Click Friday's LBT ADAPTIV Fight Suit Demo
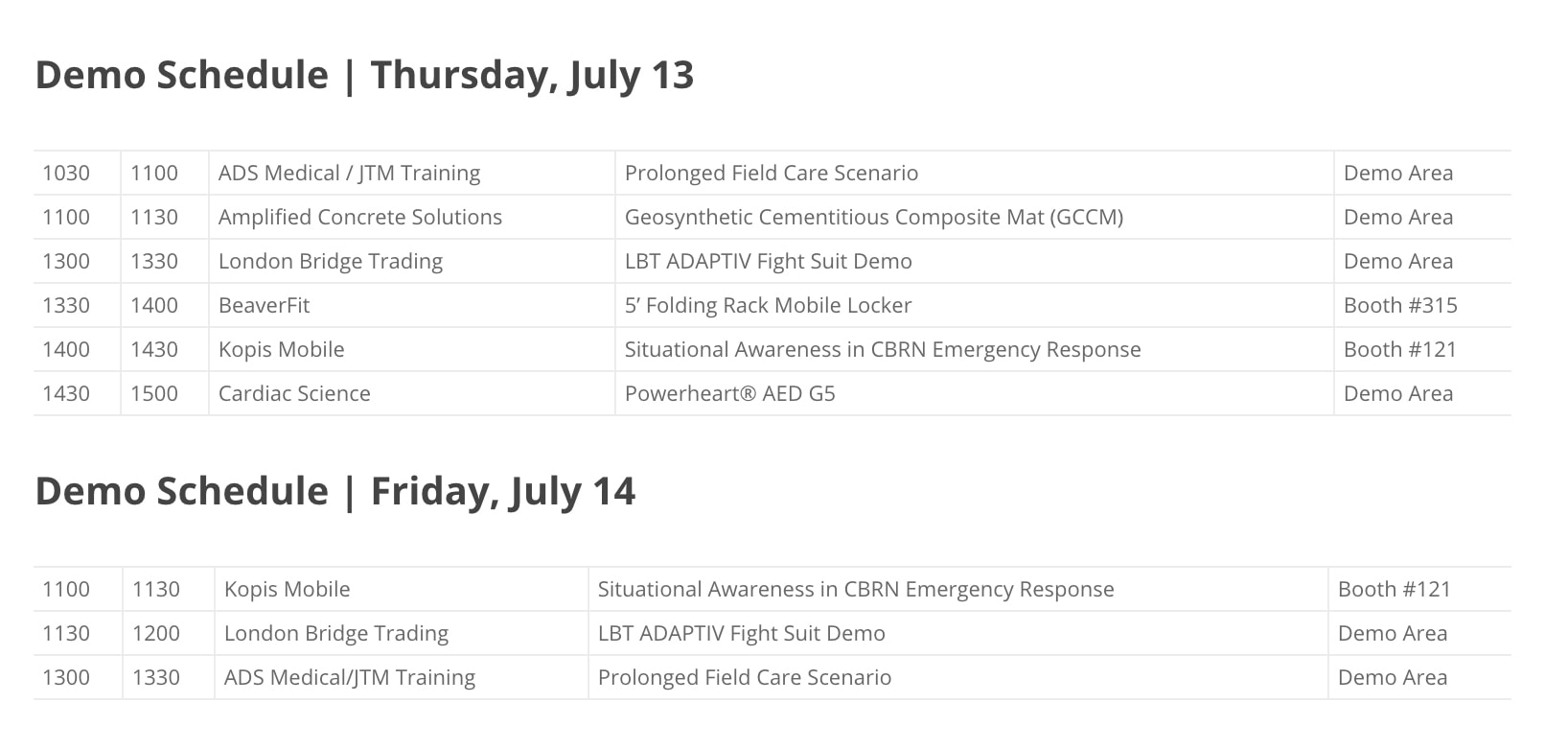 [741, 634]
